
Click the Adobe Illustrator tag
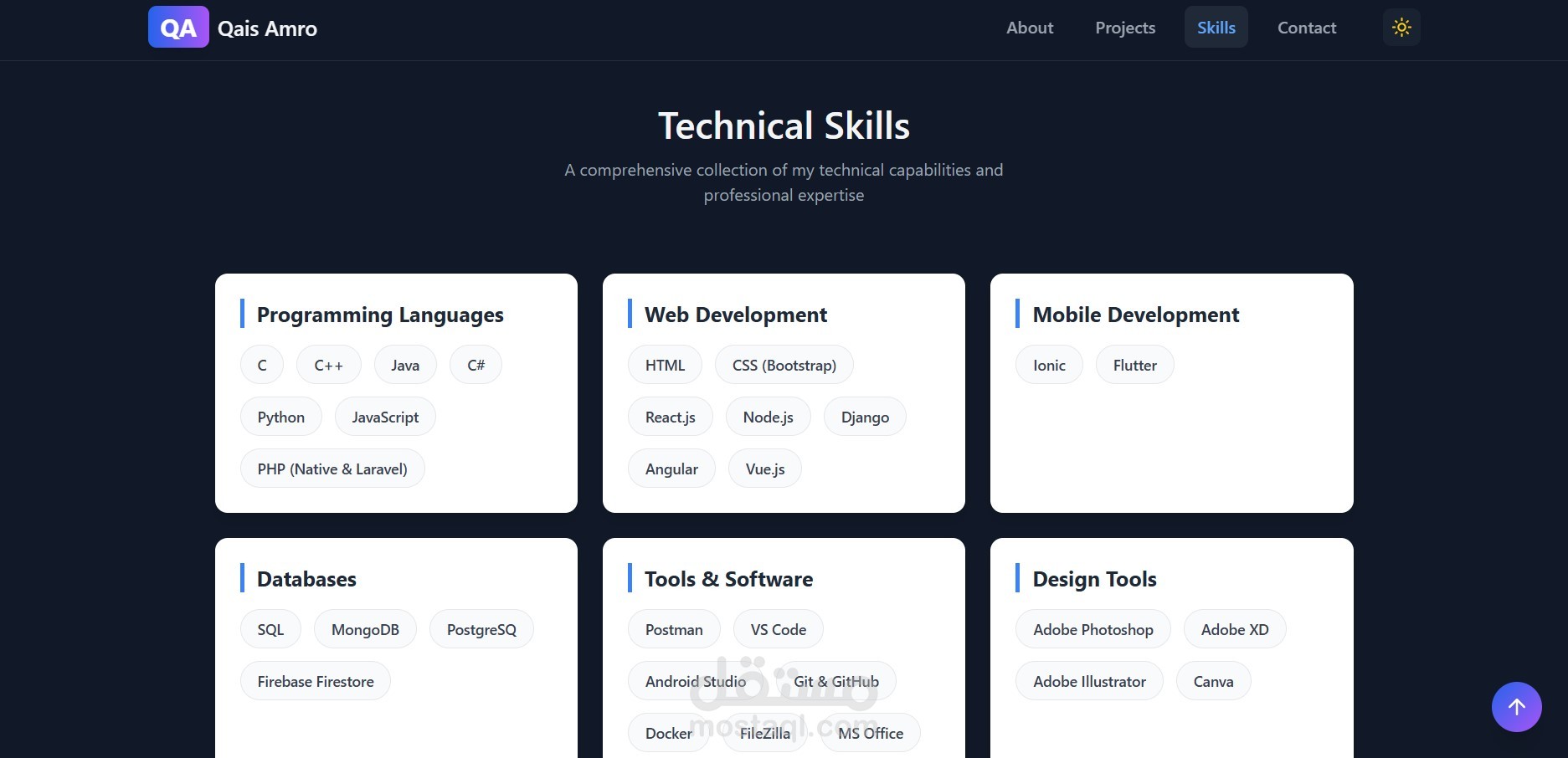pyautogui.click(x=1089, y=681)
